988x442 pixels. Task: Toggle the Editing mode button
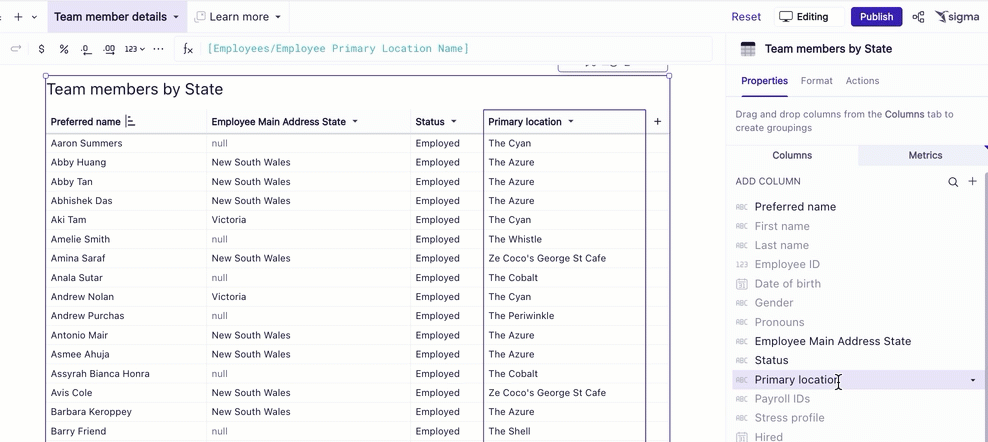[809, 17]
